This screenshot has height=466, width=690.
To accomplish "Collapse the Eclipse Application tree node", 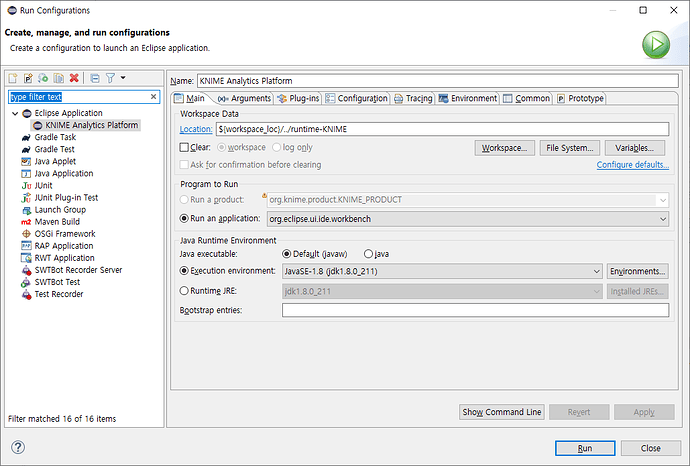I will click(x=15, y=114).
